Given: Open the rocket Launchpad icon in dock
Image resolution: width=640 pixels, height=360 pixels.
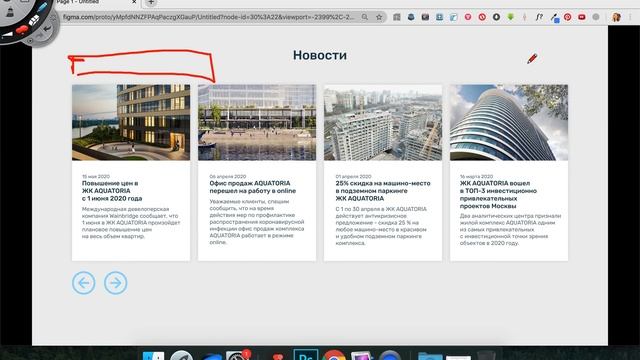Looking at the screenshot, I should [181, 355].
